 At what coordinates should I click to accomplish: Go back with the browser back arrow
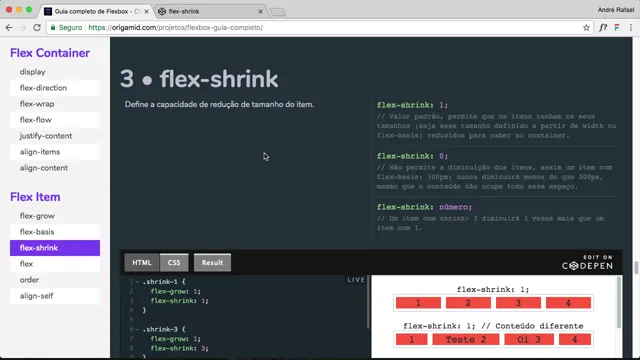coord(9,27)
